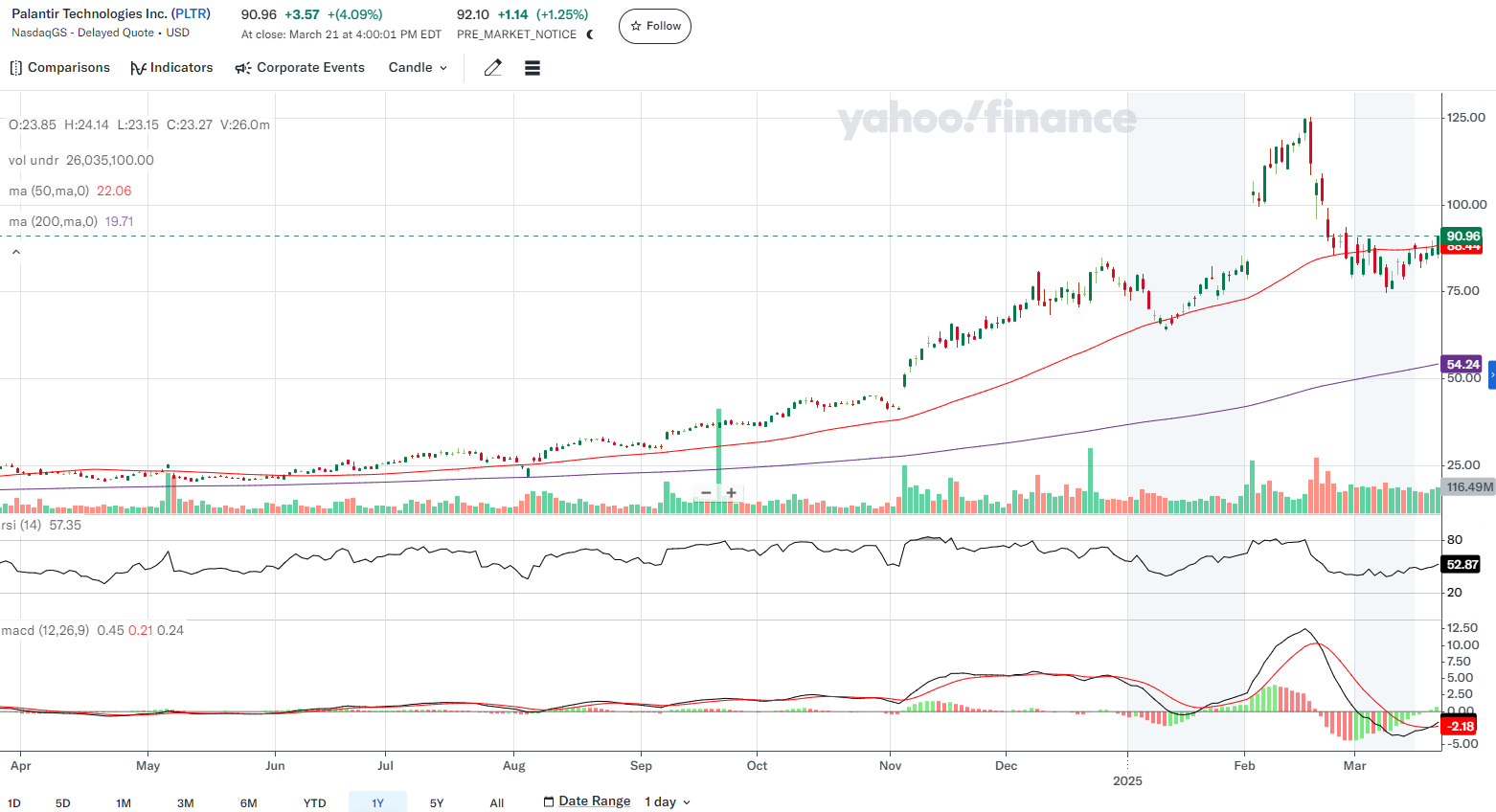Select the 1Y range tab
Screen dimensions: 1496x812
377,802
